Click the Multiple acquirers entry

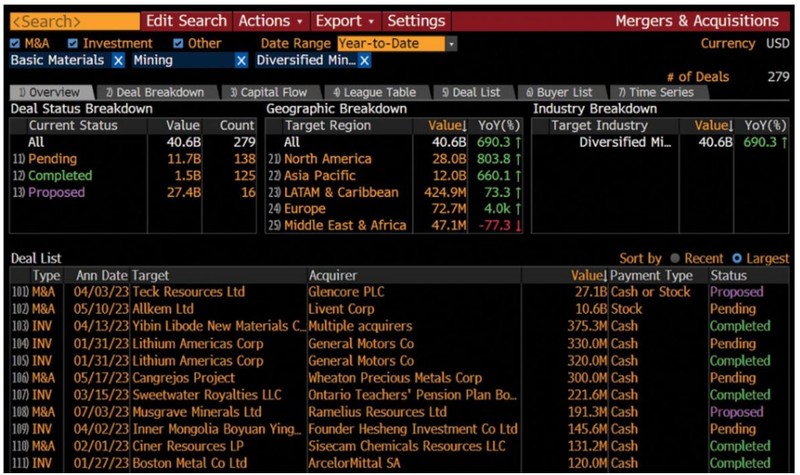(x=360, y=326)
